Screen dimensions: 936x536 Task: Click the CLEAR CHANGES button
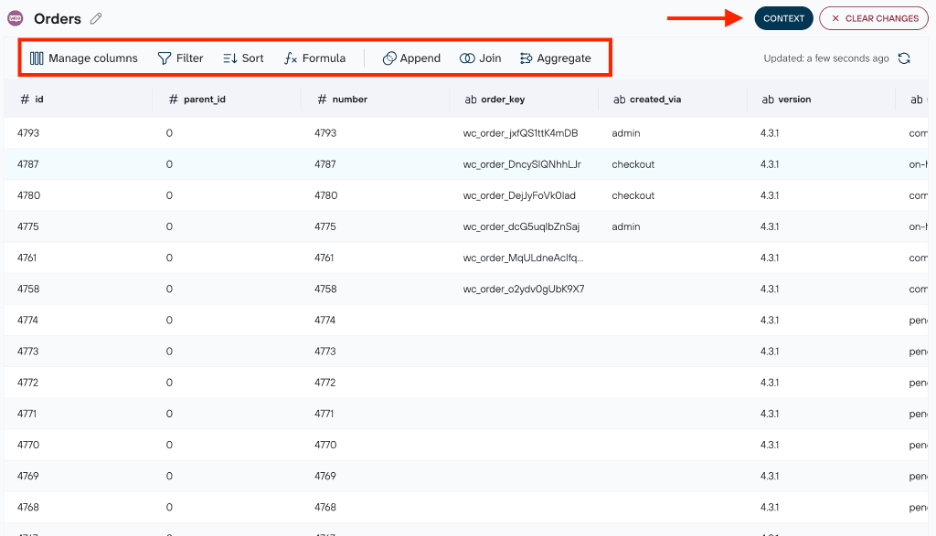[x=874, y=19]
